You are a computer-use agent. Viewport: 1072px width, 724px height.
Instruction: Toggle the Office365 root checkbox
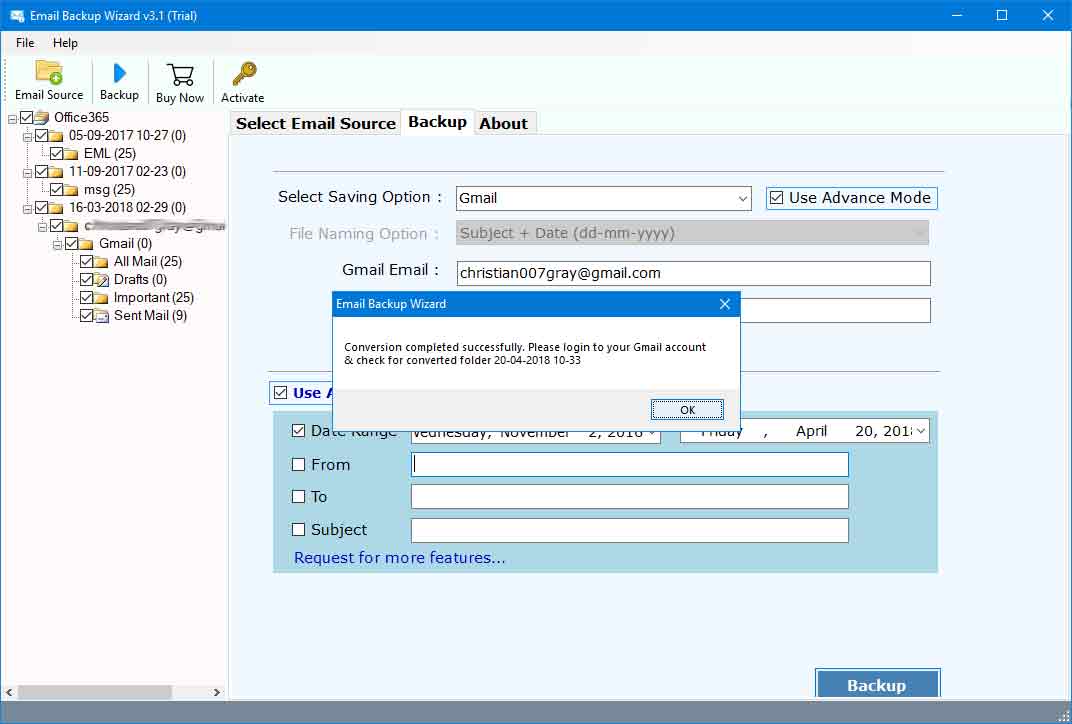pos(26,117)
